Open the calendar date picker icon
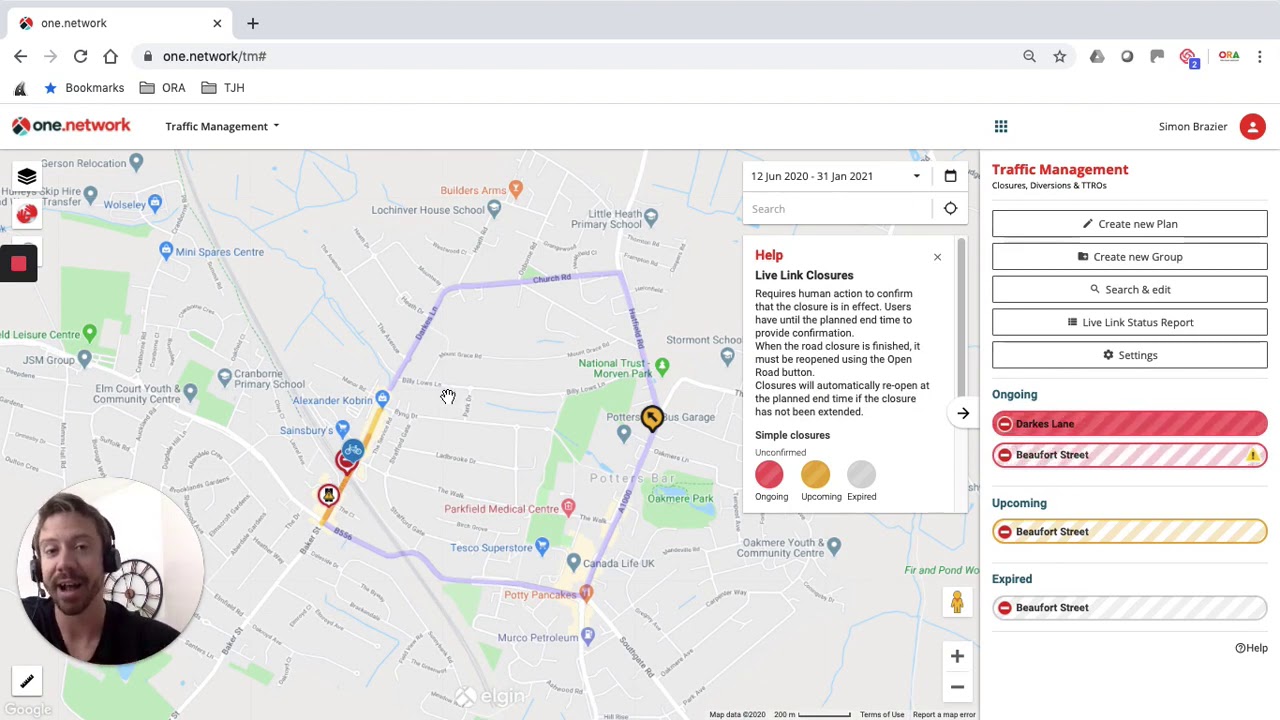This screenshot has width=1280, height=720. 950,176
